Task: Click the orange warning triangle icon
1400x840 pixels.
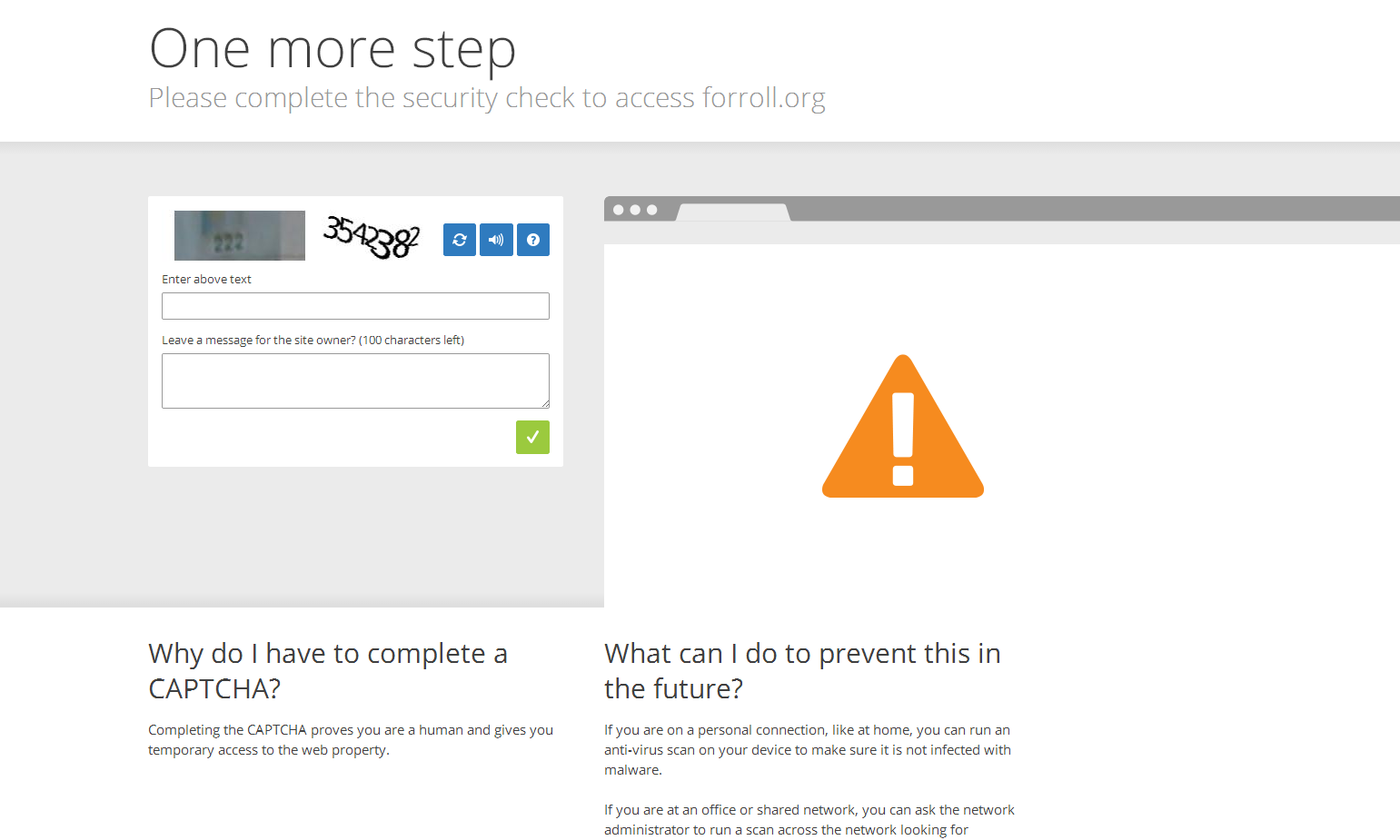Action: (x=903, y=426)
